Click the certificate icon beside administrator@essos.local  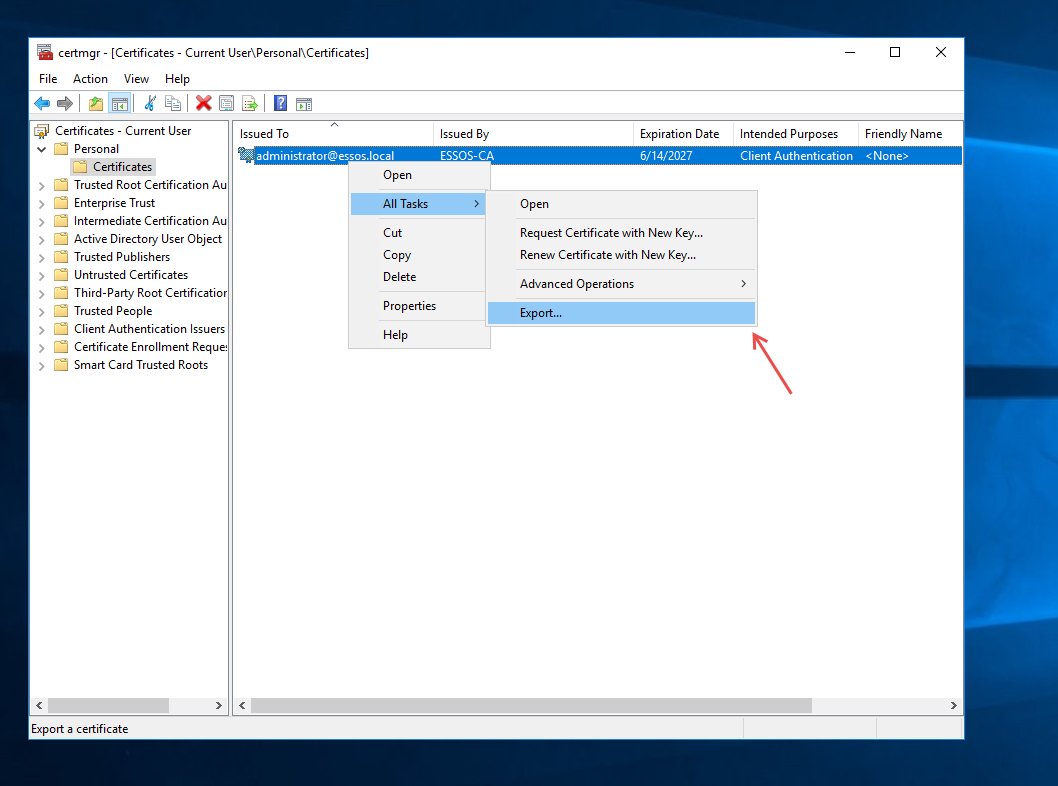tap(246, 156)
